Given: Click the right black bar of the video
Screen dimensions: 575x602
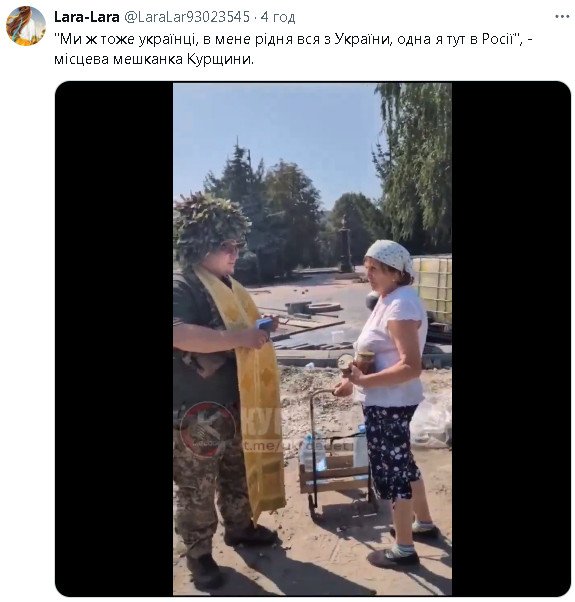Looking at the screenshot, I should (511, 339).
